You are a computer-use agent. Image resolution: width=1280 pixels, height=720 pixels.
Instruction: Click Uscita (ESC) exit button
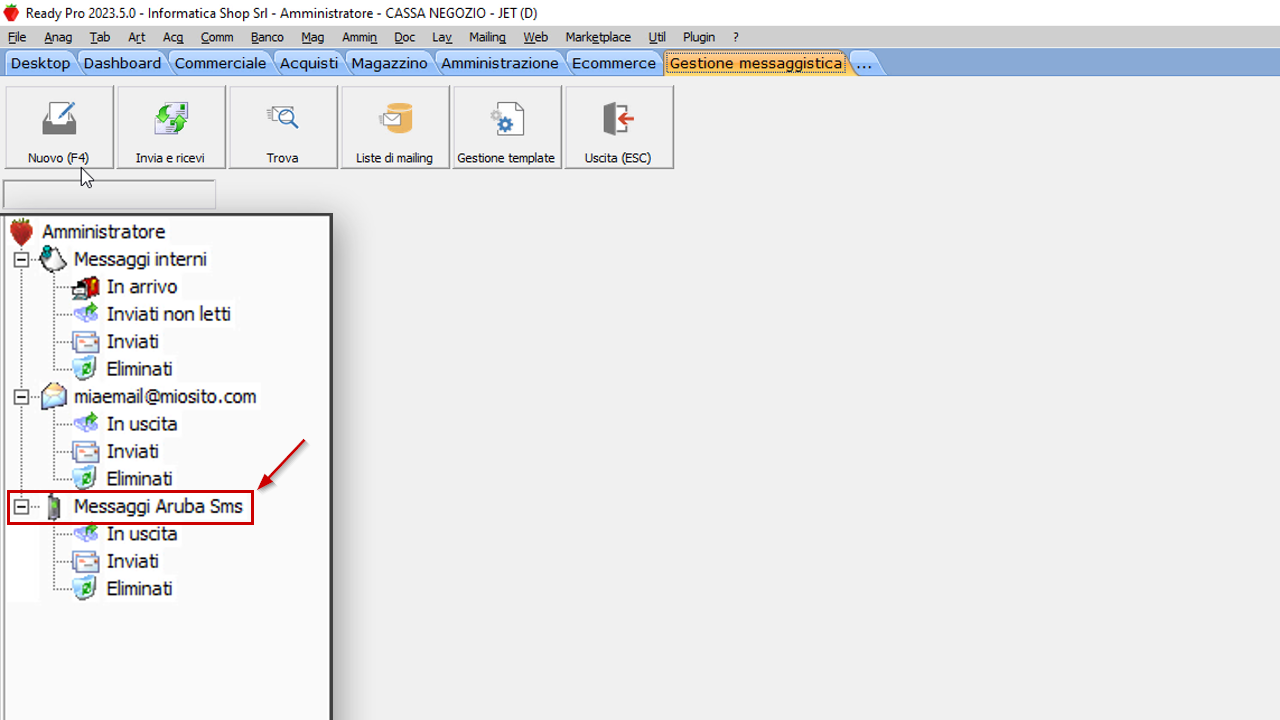tap(619, 127)
